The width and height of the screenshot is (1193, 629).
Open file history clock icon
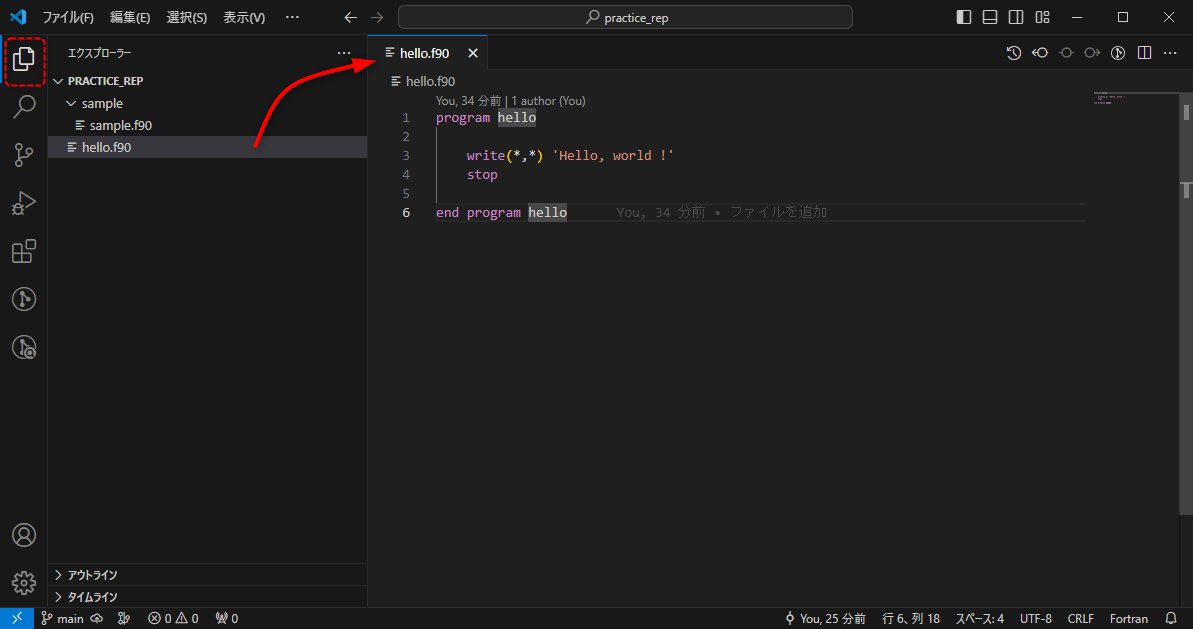(1013, 52)
